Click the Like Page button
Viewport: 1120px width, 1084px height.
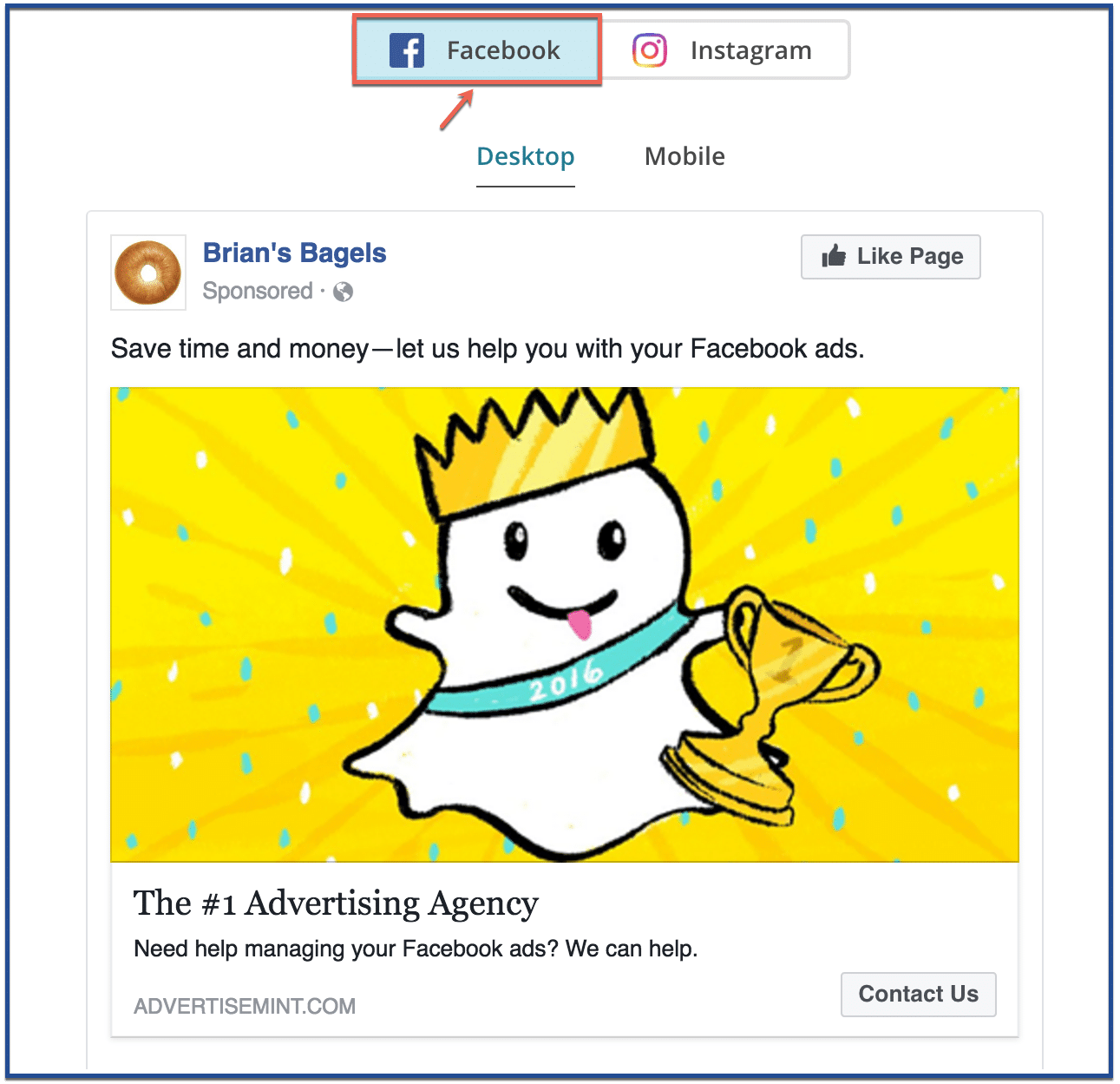point(890,256)
